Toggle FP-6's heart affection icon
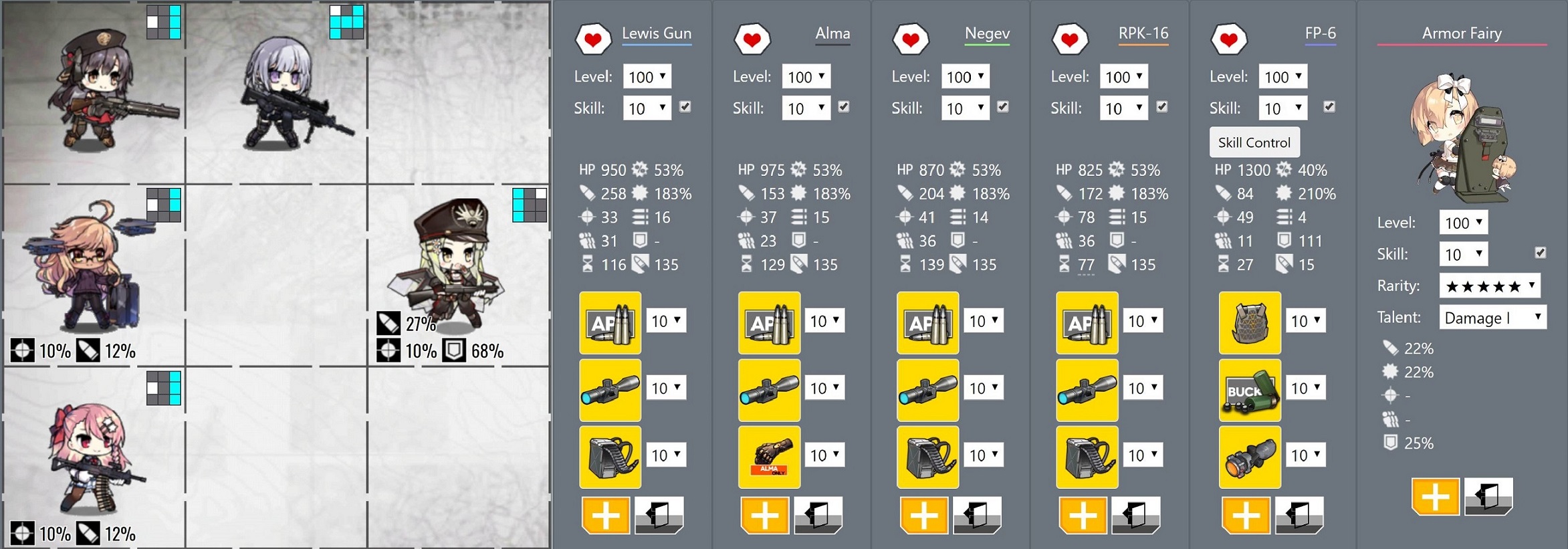The height and width of the screenshot is (549, 1568). 1229,39
